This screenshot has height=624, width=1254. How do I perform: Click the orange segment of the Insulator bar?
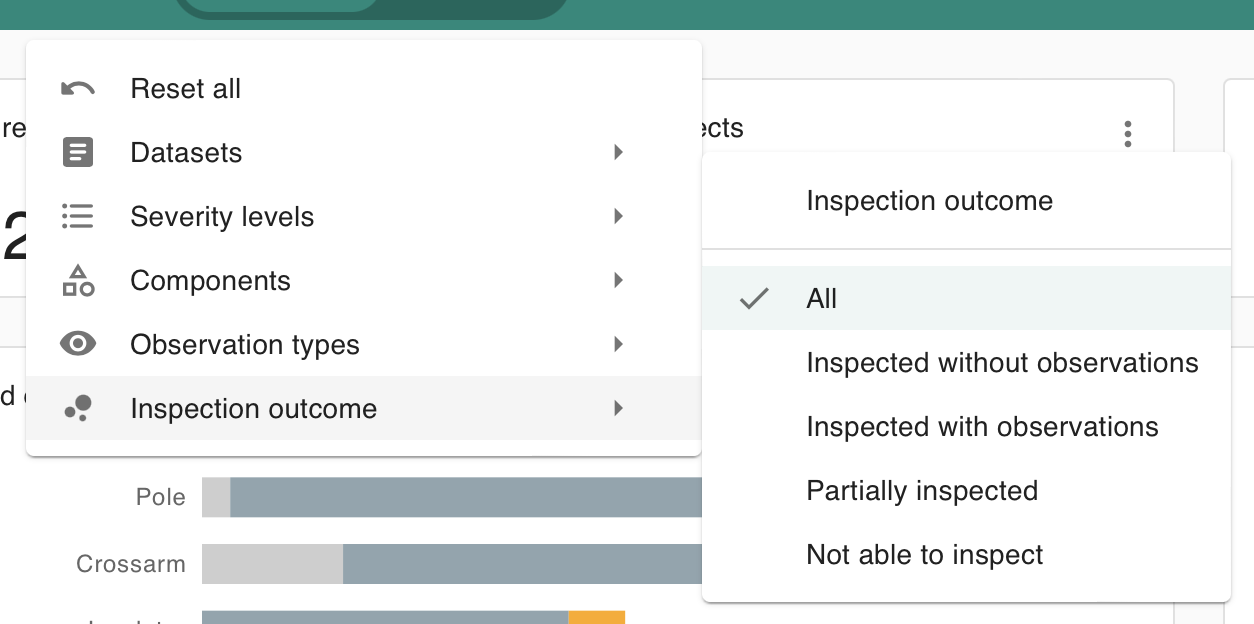tap(597, 620)
